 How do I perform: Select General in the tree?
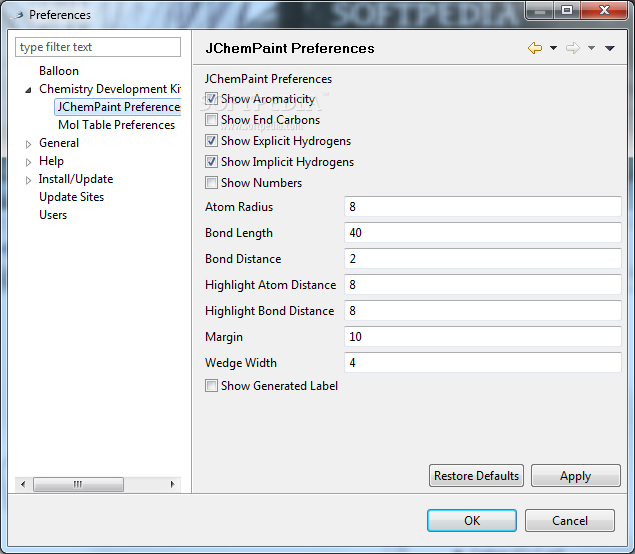tap(59, 143)
